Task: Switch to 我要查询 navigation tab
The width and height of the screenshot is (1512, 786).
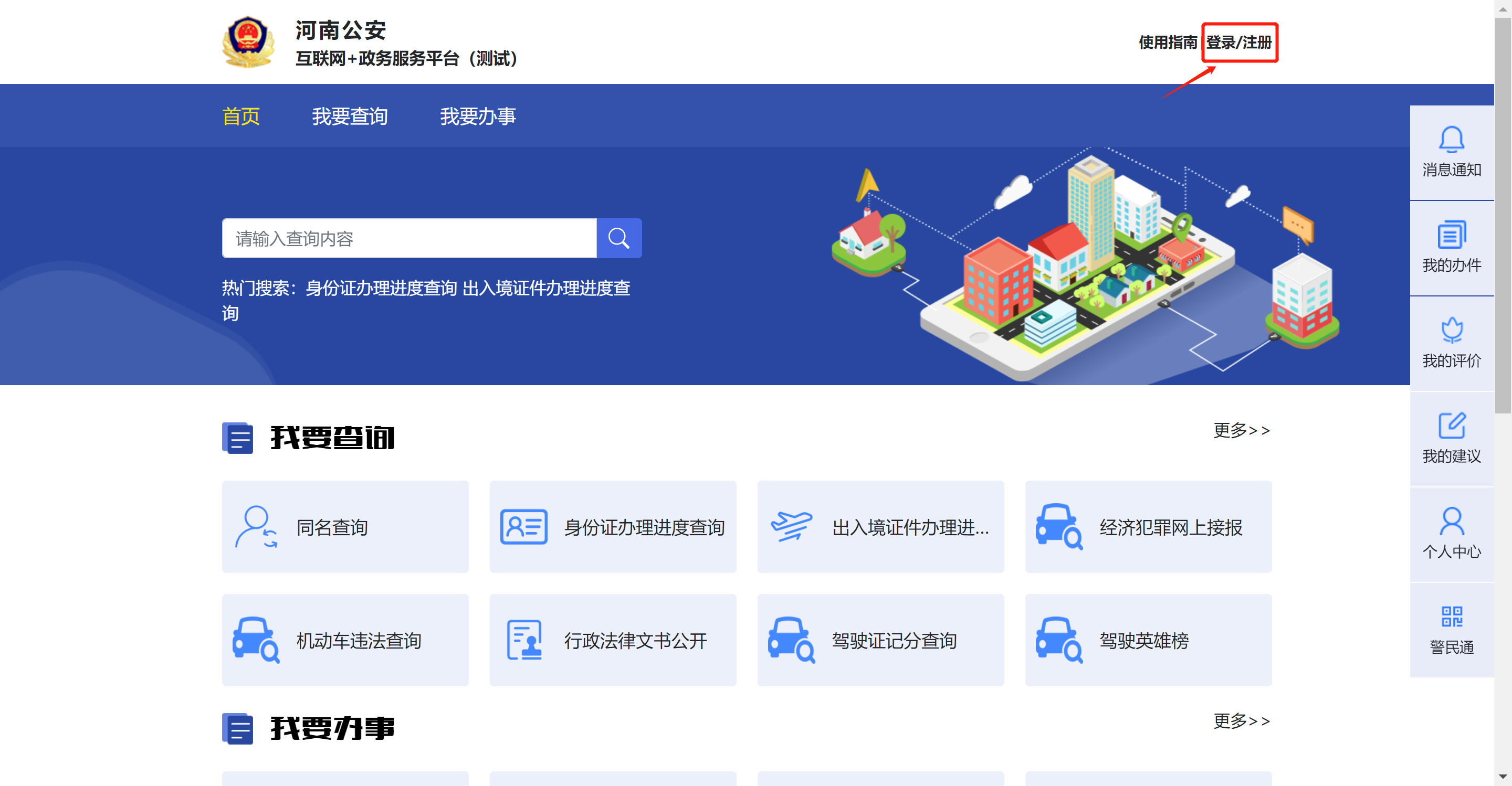Action: (349, 116)
